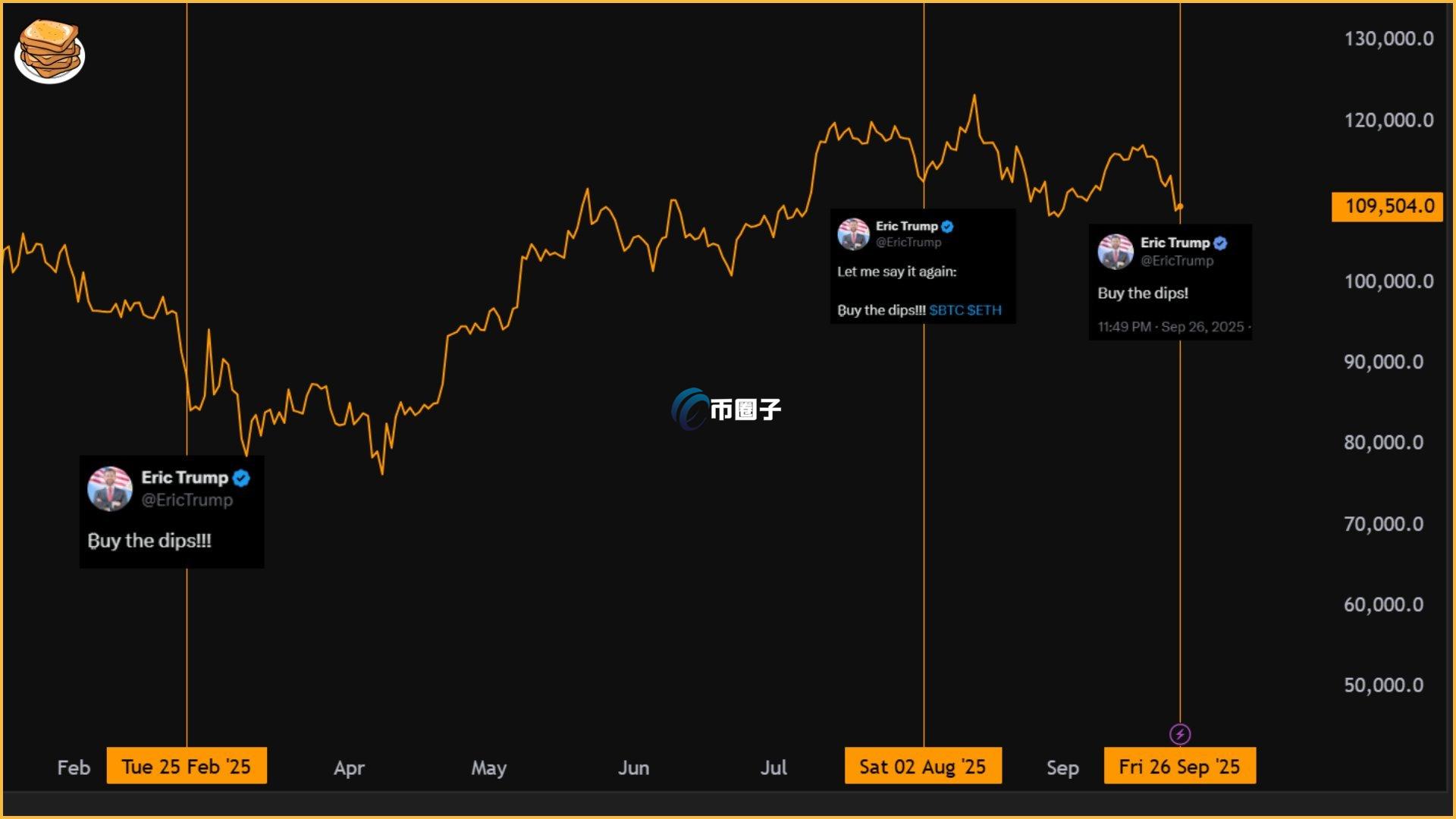Click the $BTC cashtag link
This screenshot has width=1456, height=819.
point(946,310)
